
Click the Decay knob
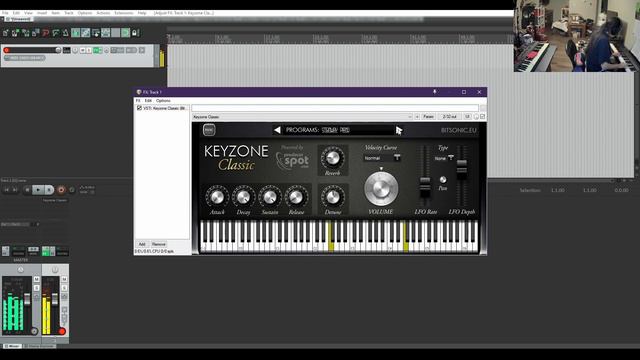click(x=243, y=197)
